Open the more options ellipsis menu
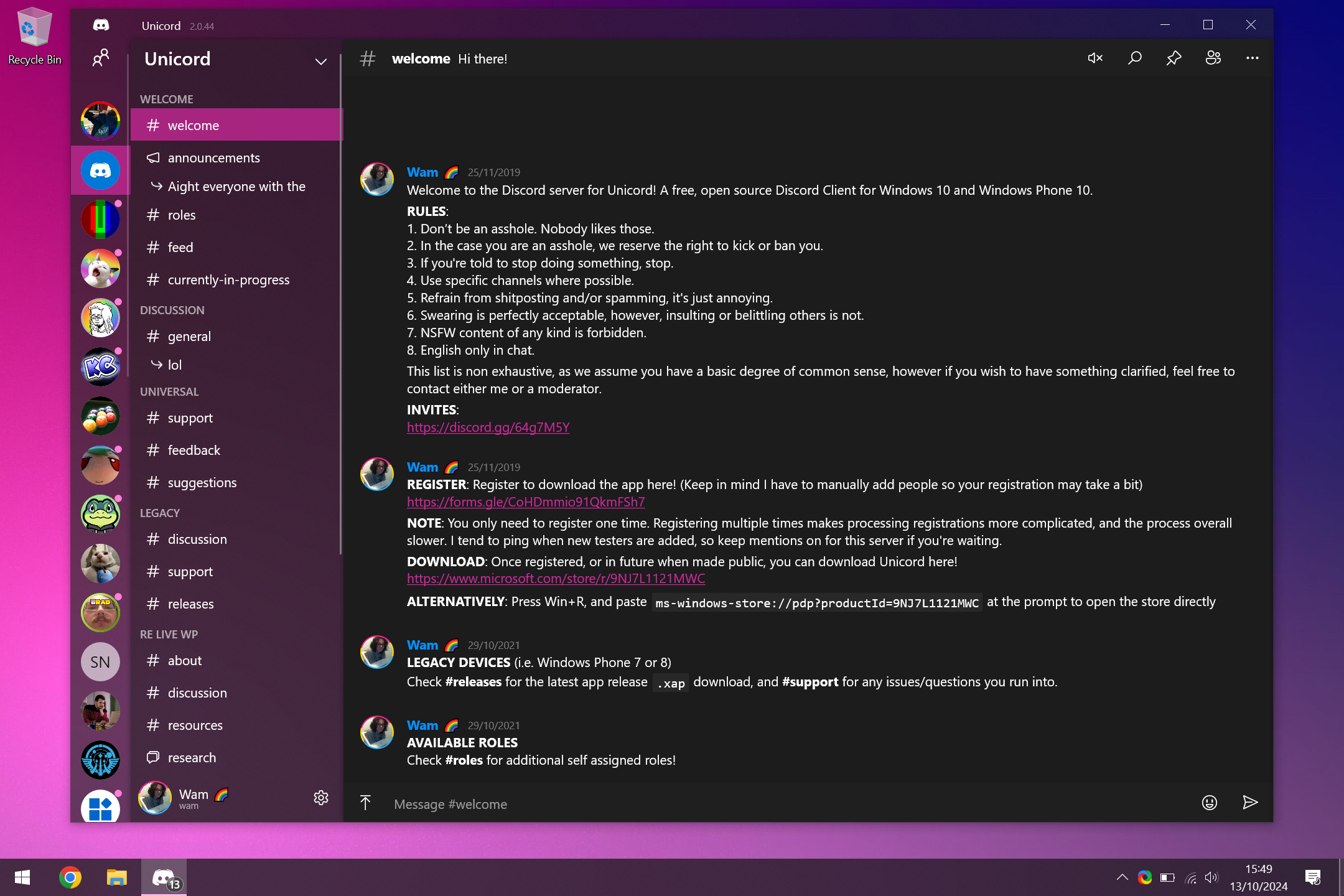This screenshot has height=896, width=1344. point(1252,58)
